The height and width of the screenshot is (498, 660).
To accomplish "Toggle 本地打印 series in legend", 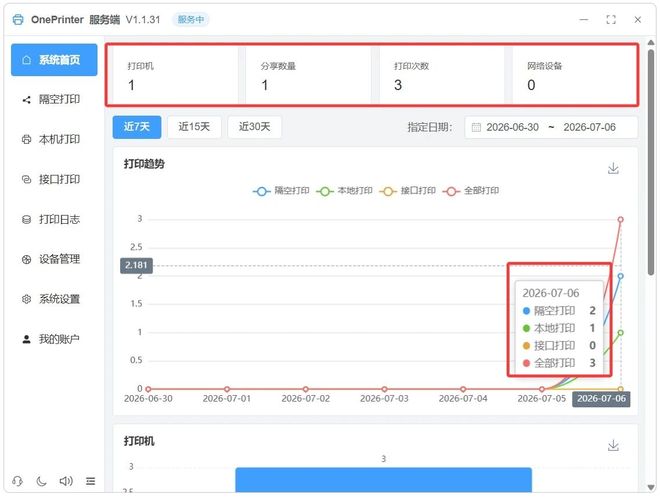I will click(344, 191).
